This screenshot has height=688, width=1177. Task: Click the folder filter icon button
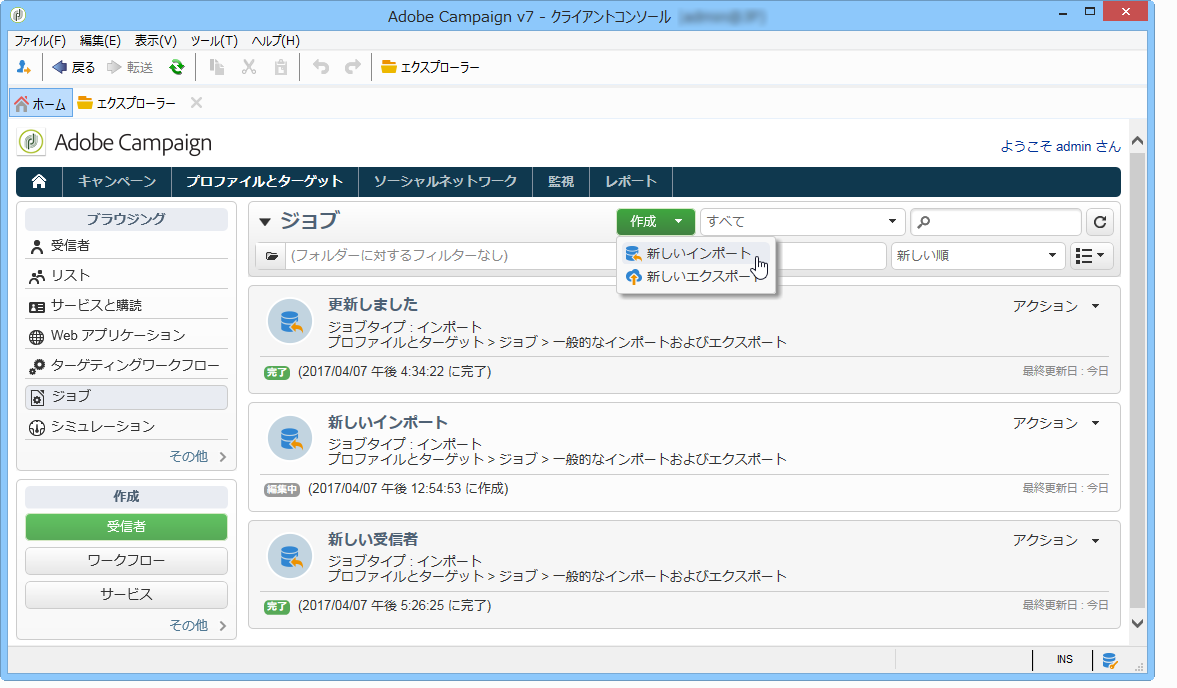tap(271, 256)
